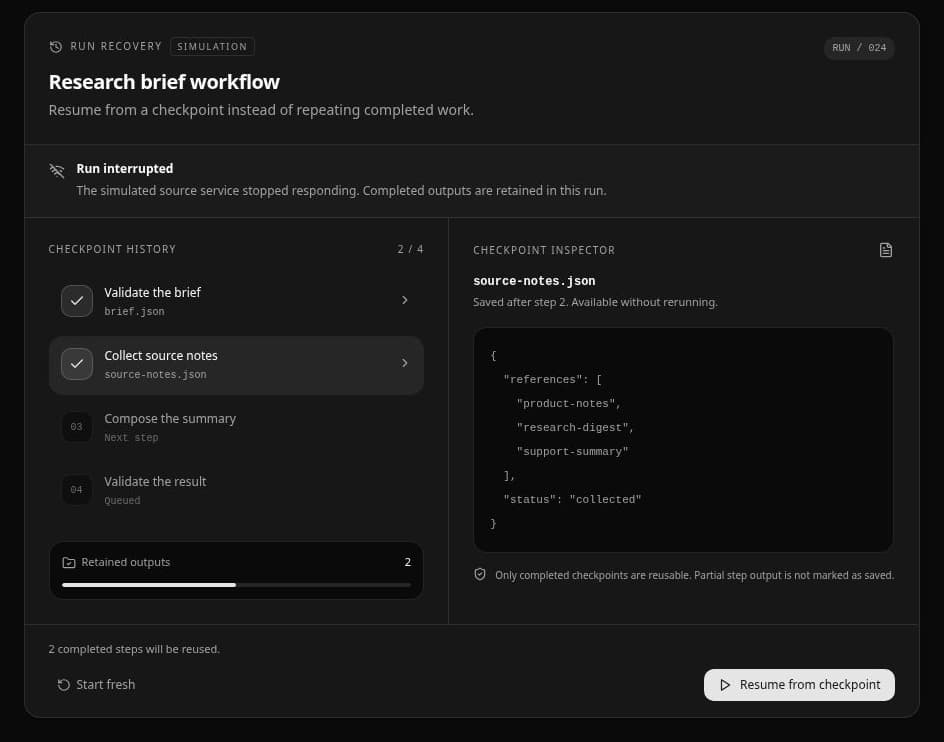Click the Retained outputs folder icon
This screenshot has height=742, width=944.
tap(69, 563)
